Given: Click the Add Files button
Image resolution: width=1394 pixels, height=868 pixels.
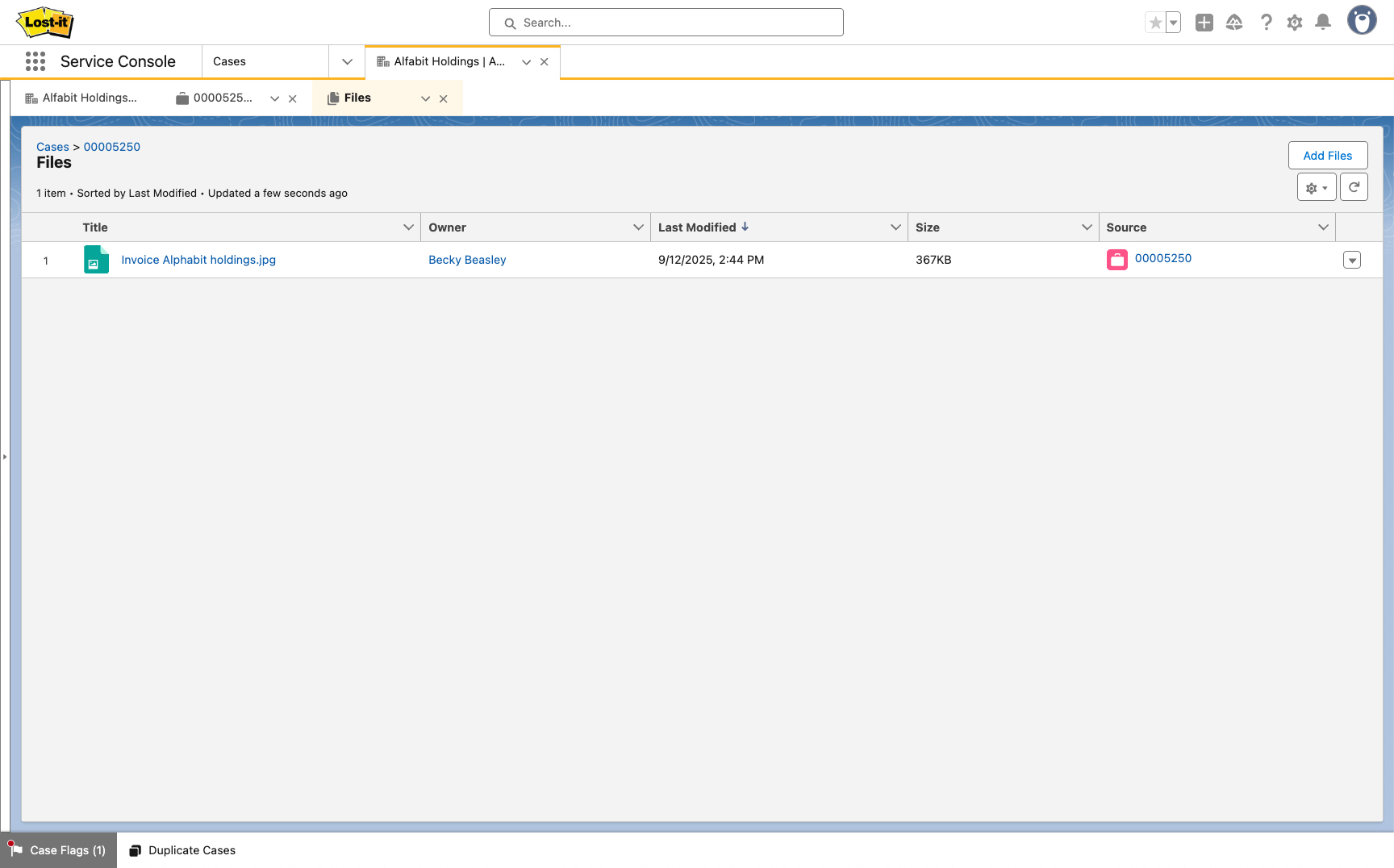Looking at the screenshot, I should [1328, 155].
